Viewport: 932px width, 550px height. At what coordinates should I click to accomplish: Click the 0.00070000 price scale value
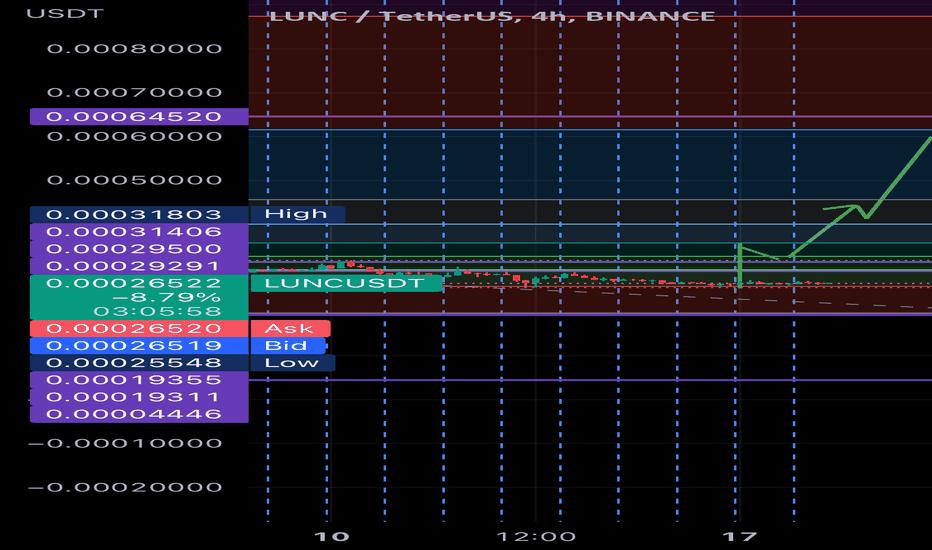(x=134, y=92)
